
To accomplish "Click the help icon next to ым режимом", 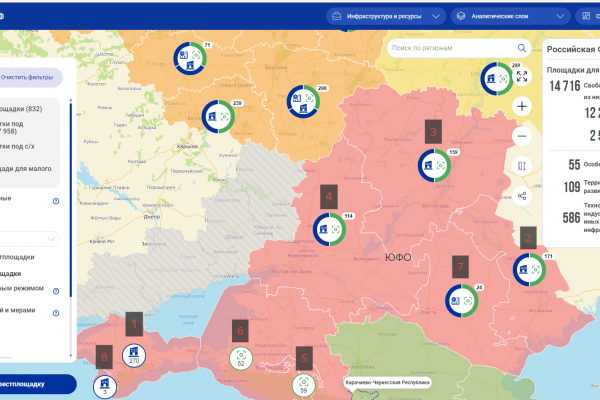I will (x=56, y=291).
